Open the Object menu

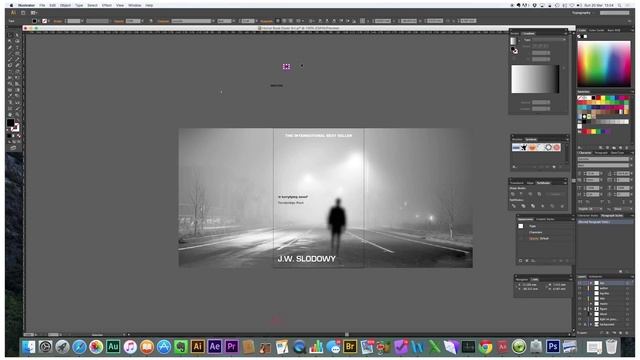coord(65,5)
